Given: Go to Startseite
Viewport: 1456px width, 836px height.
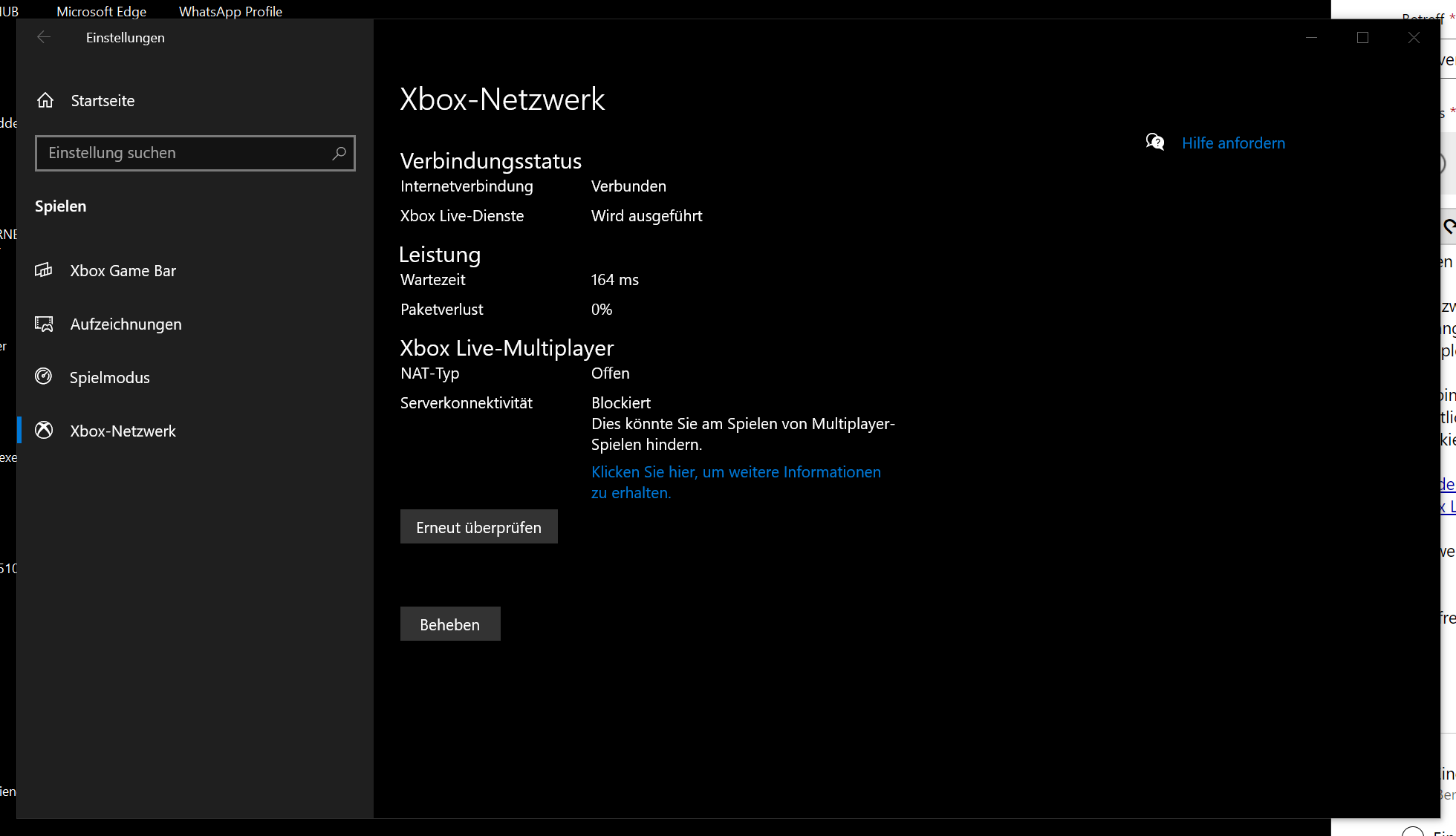Looking at the screenshot, I should [x=195, y=100].
